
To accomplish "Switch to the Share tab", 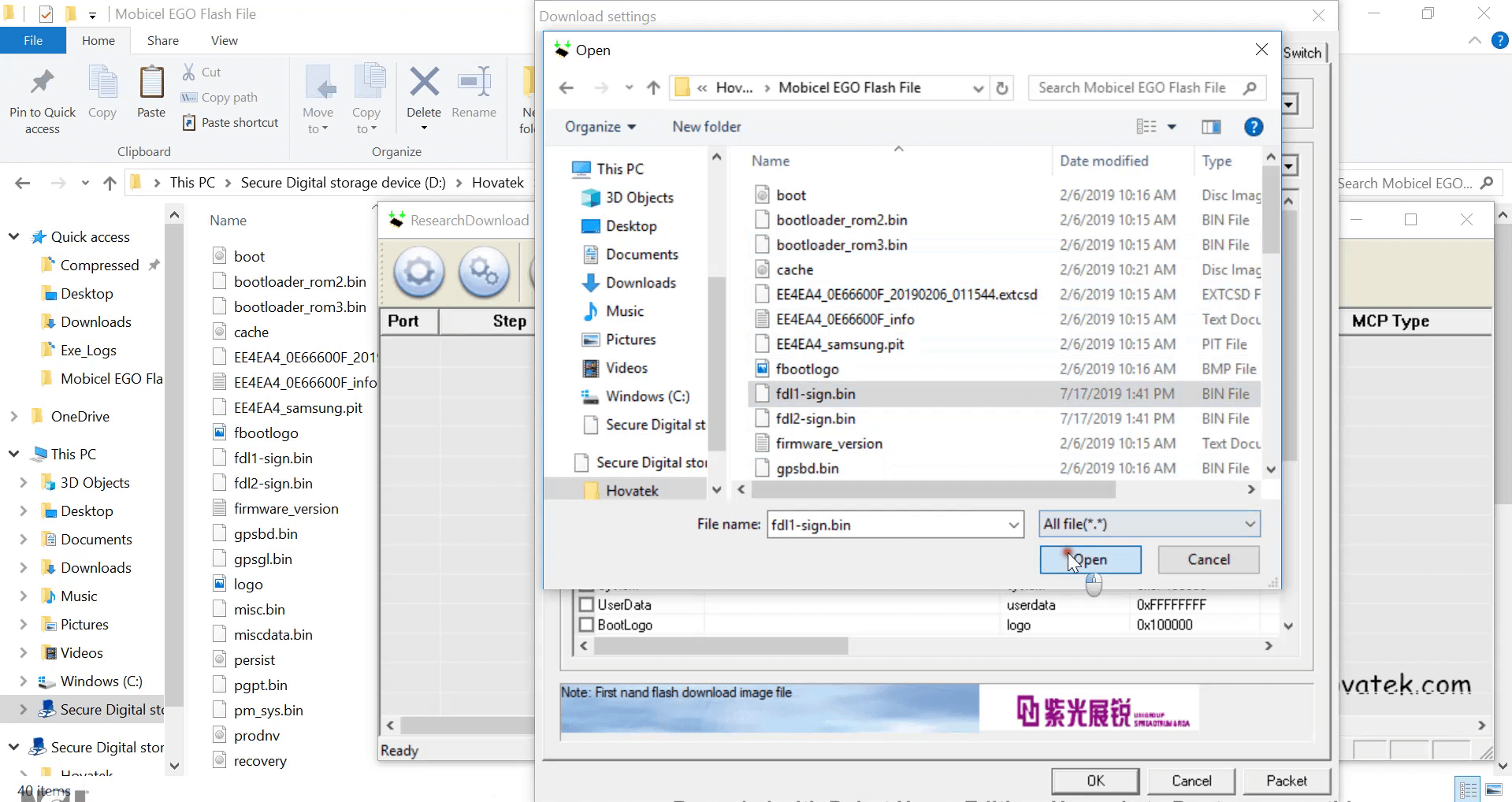I will pos(162,40).
